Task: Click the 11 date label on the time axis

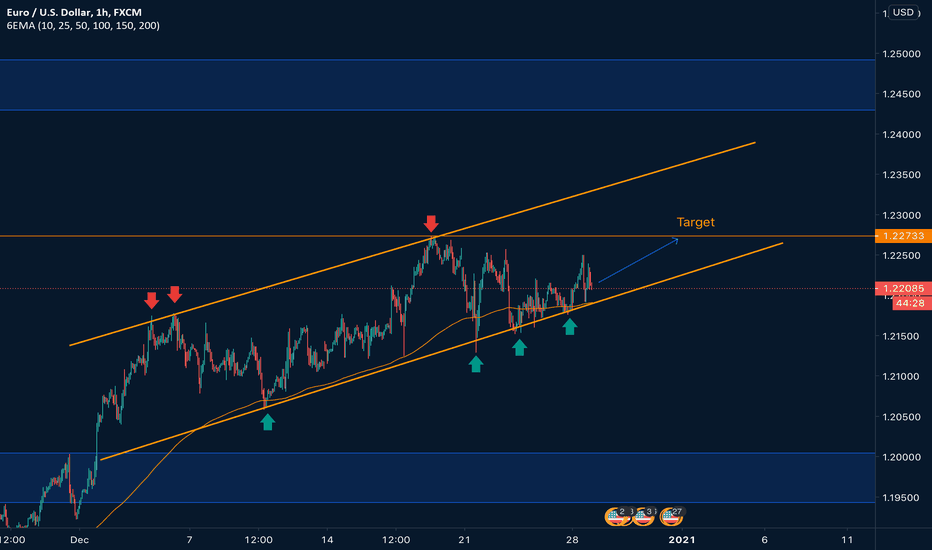Action: click(847, 540)
